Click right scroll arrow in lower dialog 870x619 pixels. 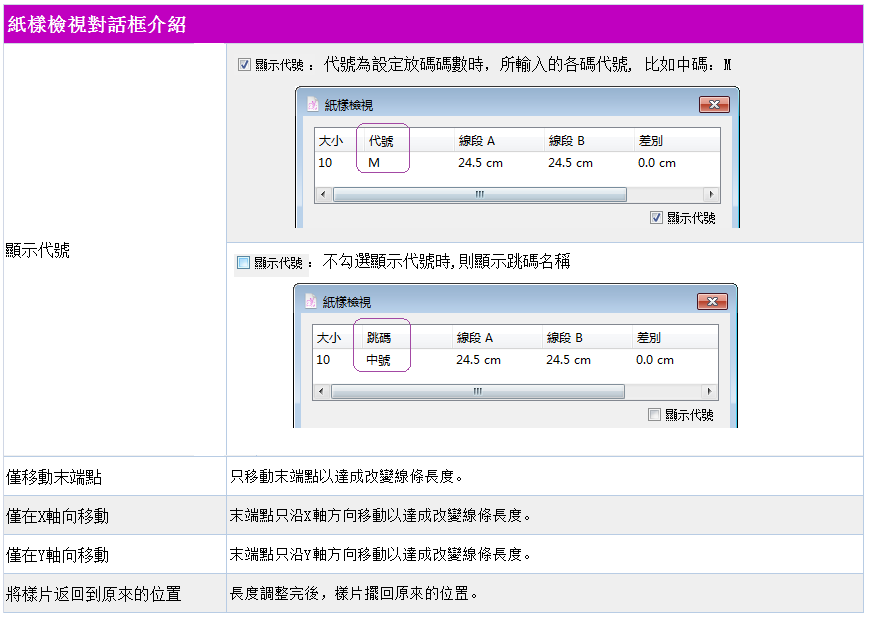click(x=709, y=392)
